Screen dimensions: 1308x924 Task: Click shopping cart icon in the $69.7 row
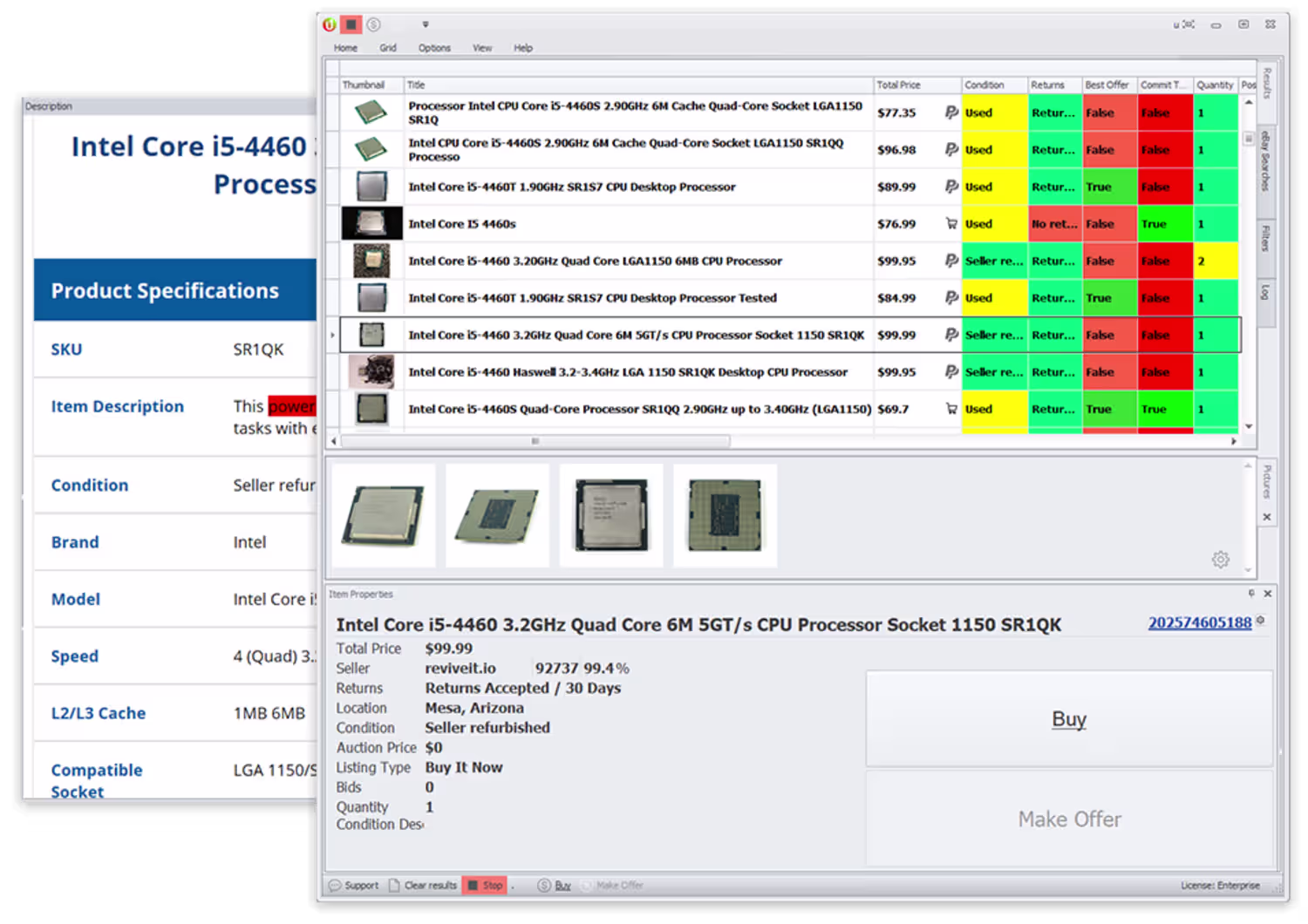point(951,409)
